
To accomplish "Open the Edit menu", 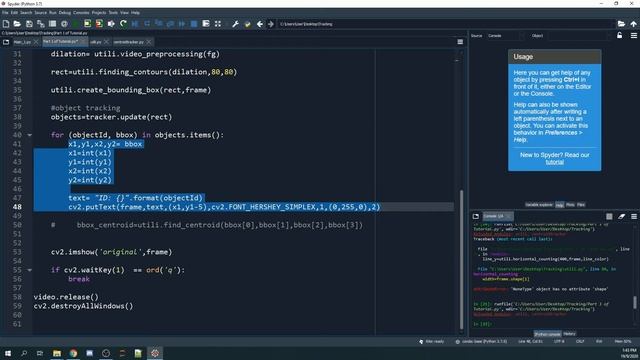I will [x=14, y=13].
